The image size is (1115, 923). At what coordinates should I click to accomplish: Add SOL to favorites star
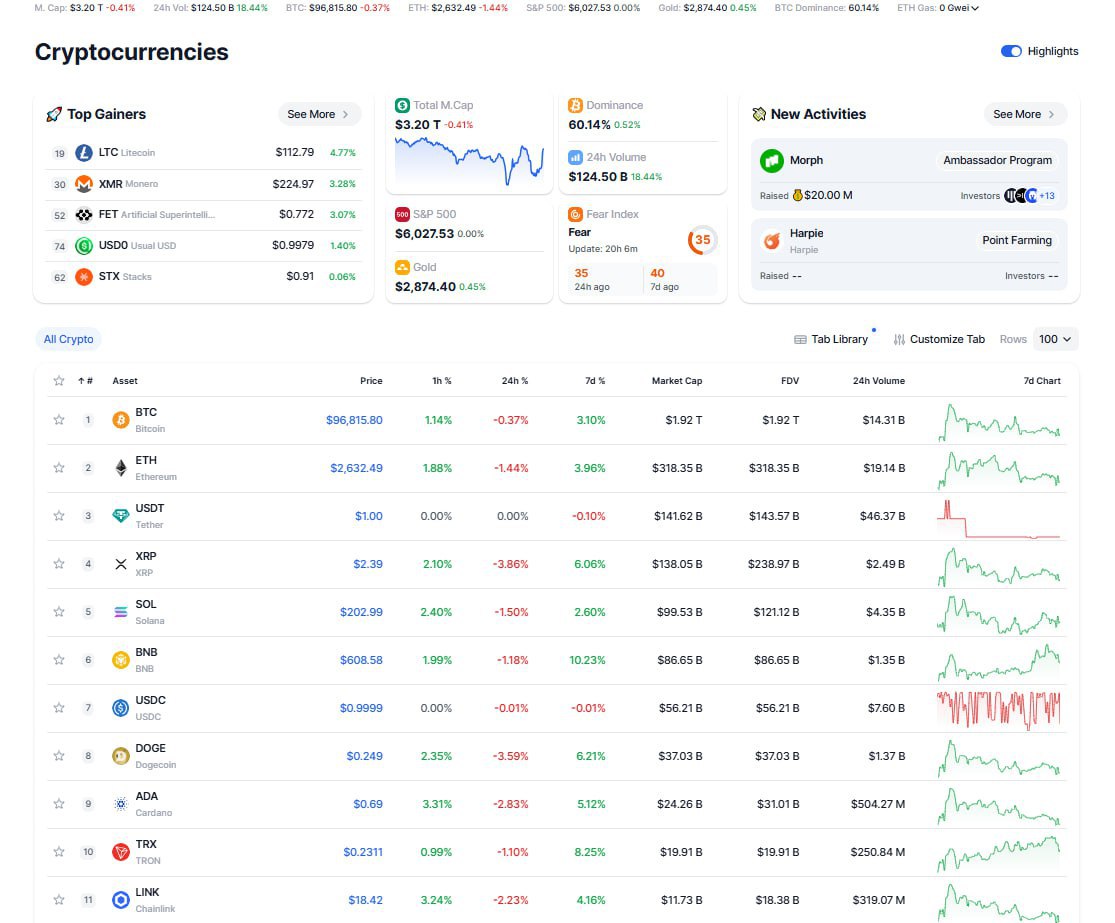click(59, 612)
